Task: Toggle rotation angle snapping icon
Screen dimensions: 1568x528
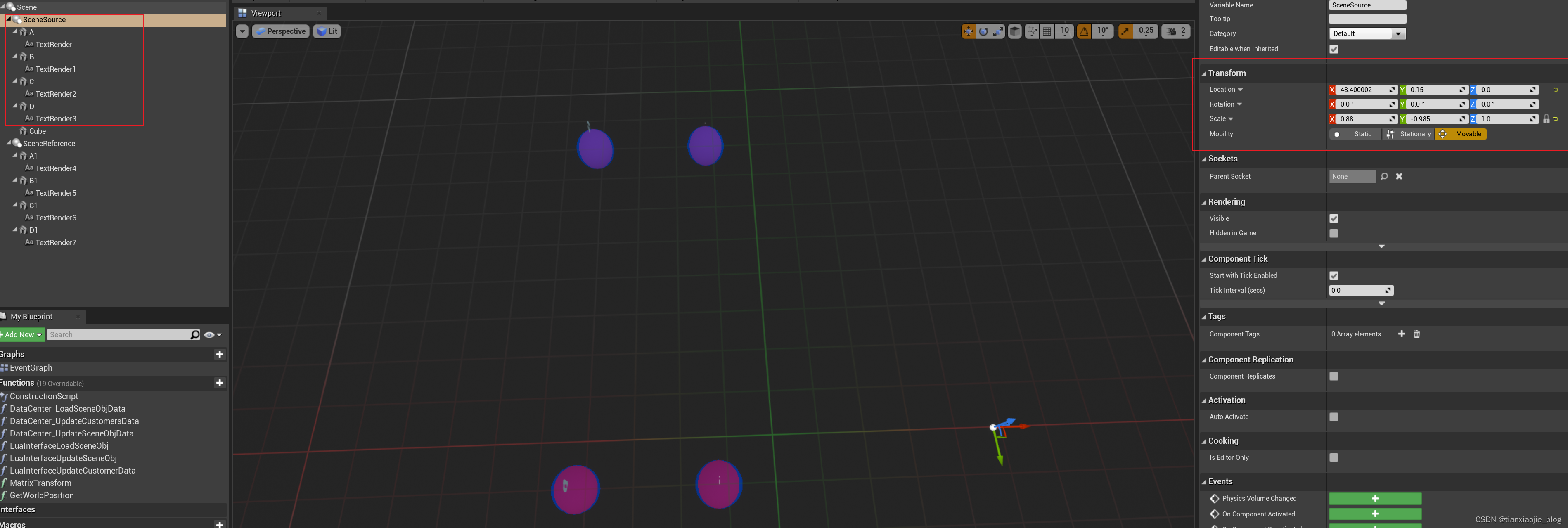Action: (1084, 31)
